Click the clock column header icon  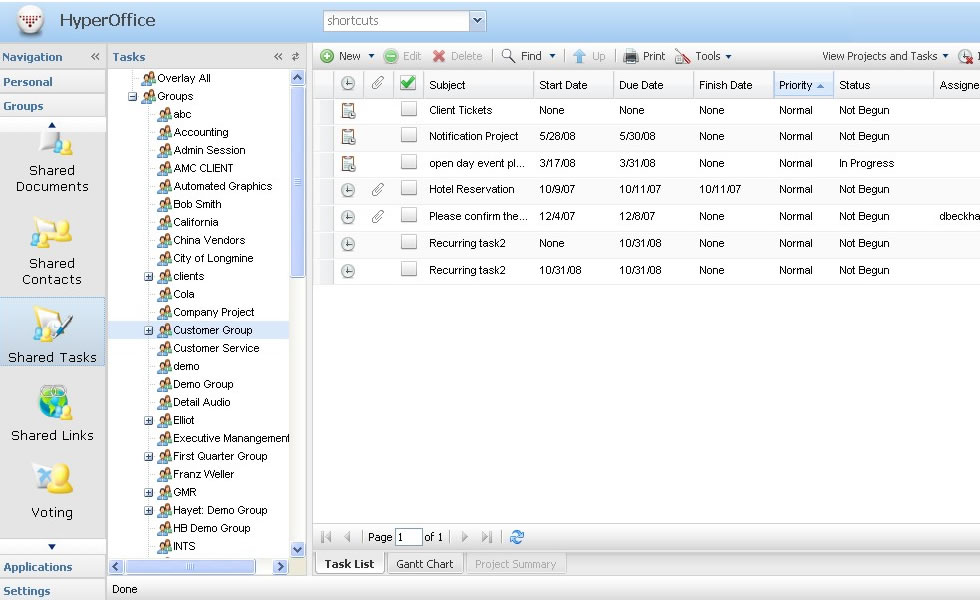(x=348, y=83)
